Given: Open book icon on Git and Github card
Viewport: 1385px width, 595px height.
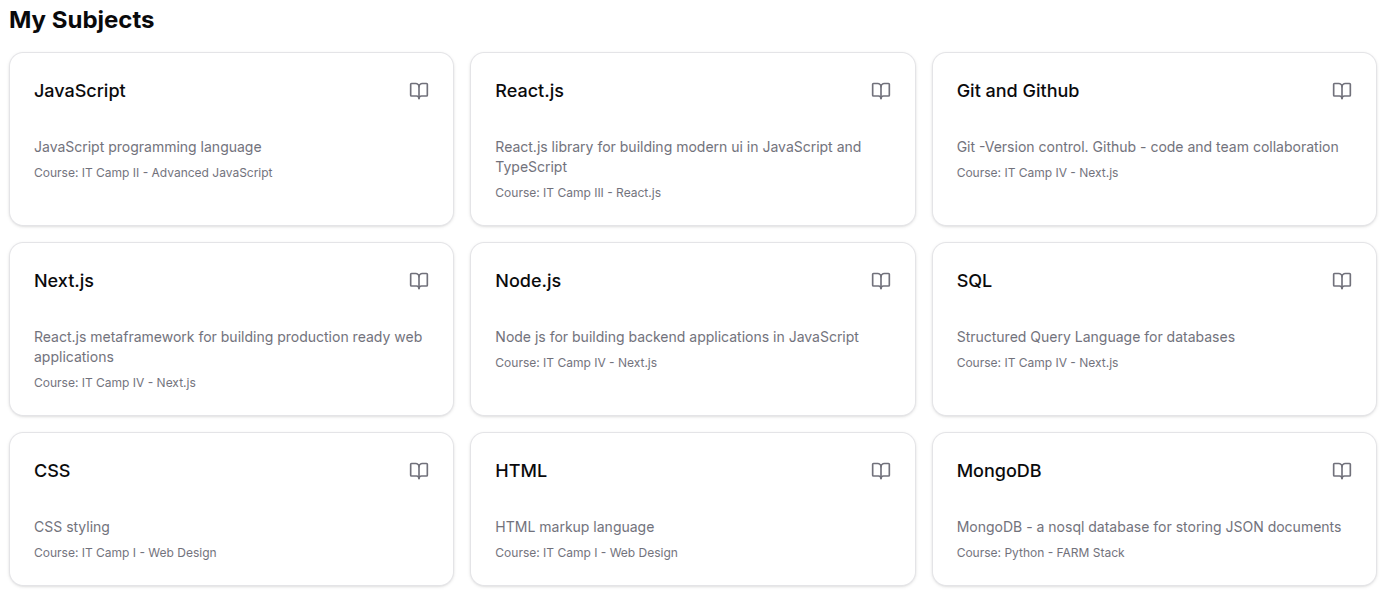Looking at the screenshot, I should [x=1341, y=91].
